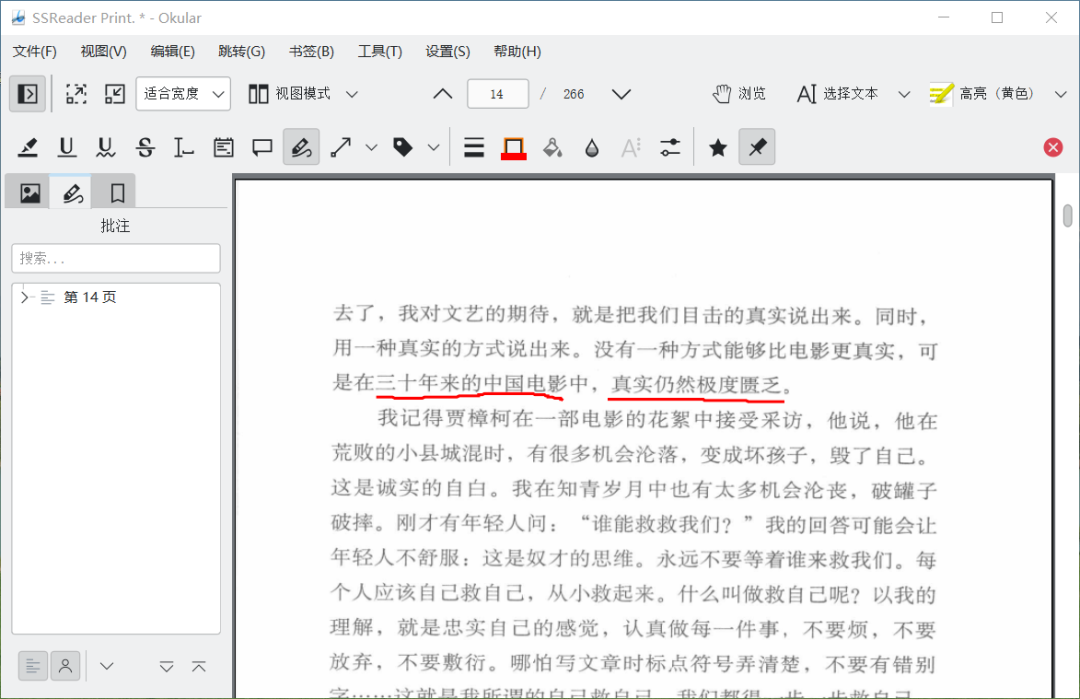Toggle group by author button
Image resolution: width=1080 pixels, height=699 pixels.
(x=65, y=666)
